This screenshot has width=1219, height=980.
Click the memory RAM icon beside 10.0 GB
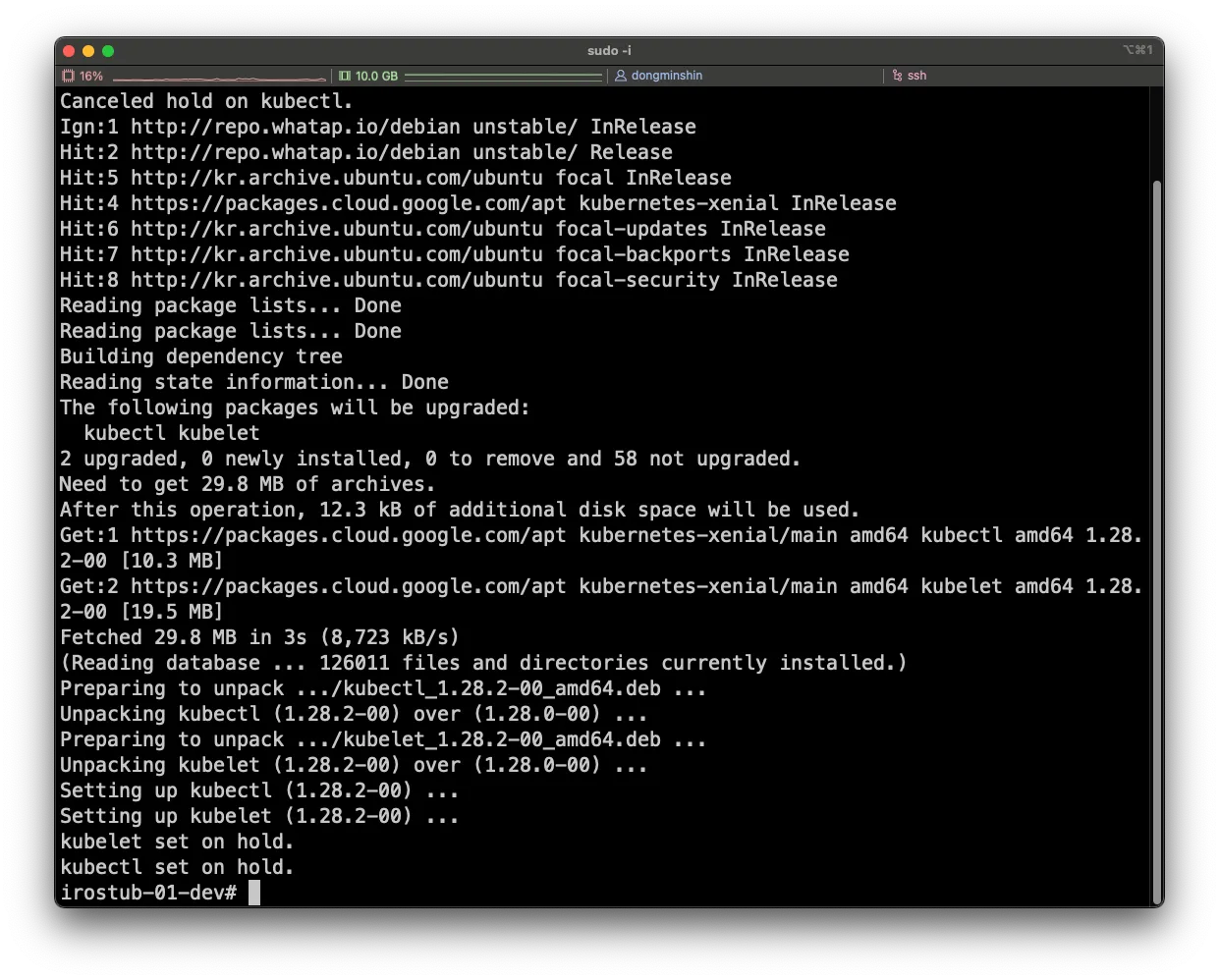(345, 76)
